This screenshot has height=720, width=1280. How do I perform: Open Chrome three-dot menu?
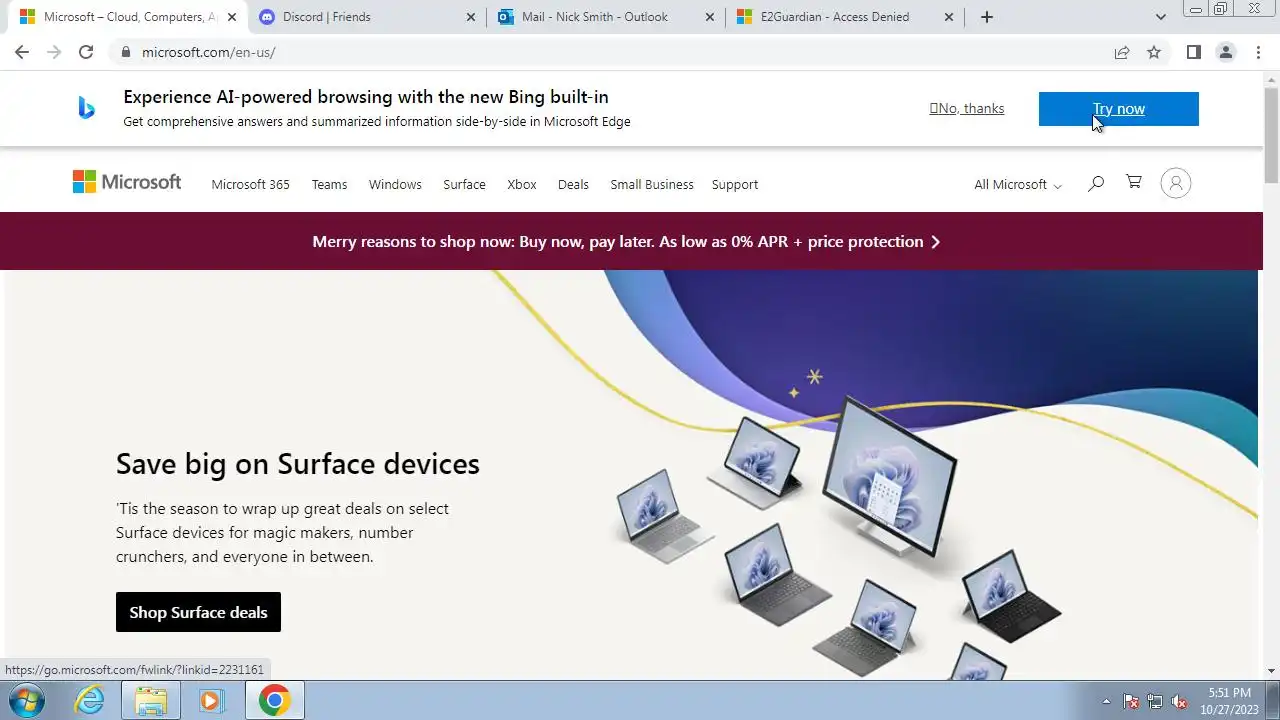pyautogui.click(x=1258, y=52)
